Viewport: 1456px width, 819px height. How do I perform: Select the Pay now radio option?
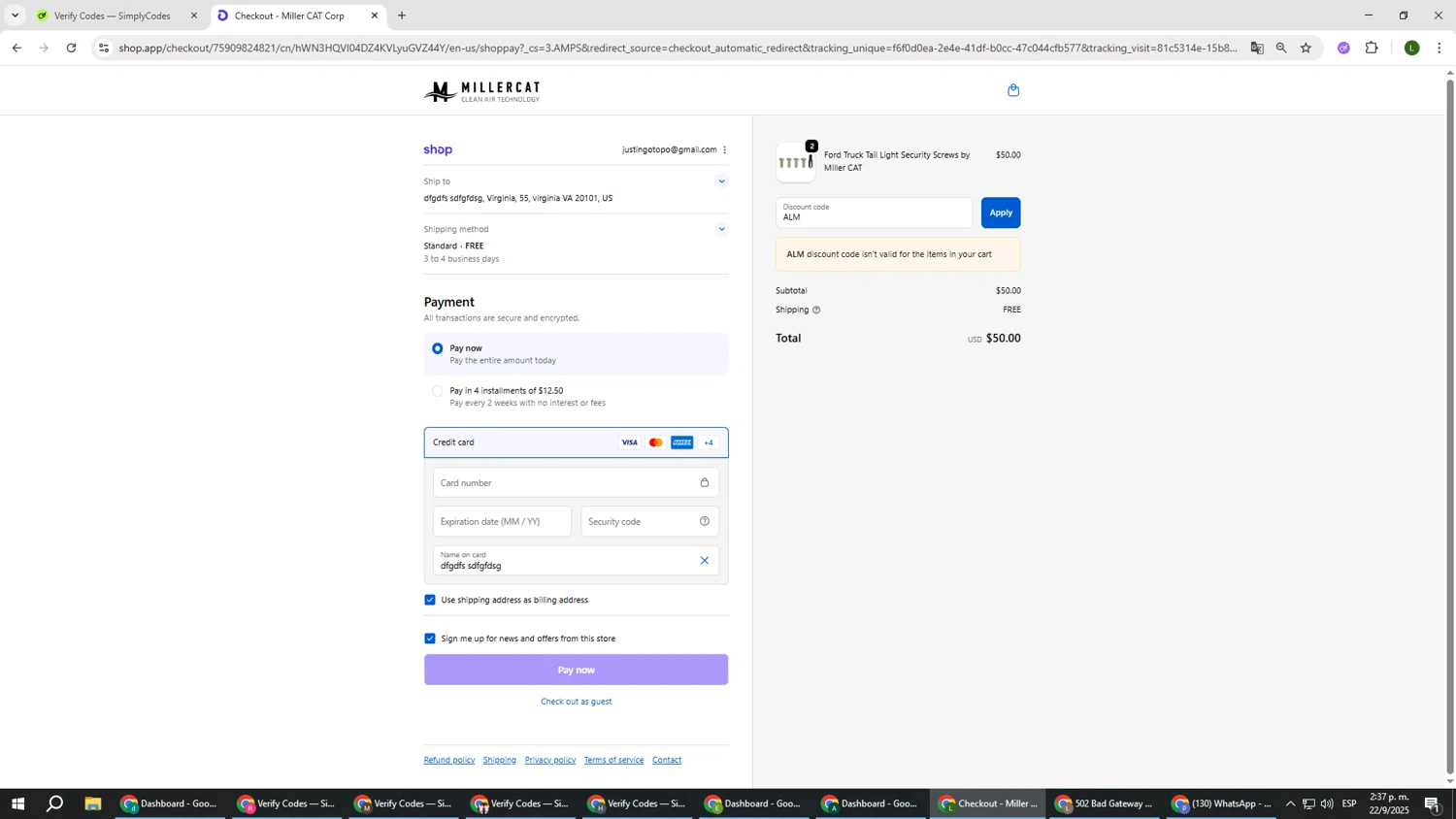(438, 348)
